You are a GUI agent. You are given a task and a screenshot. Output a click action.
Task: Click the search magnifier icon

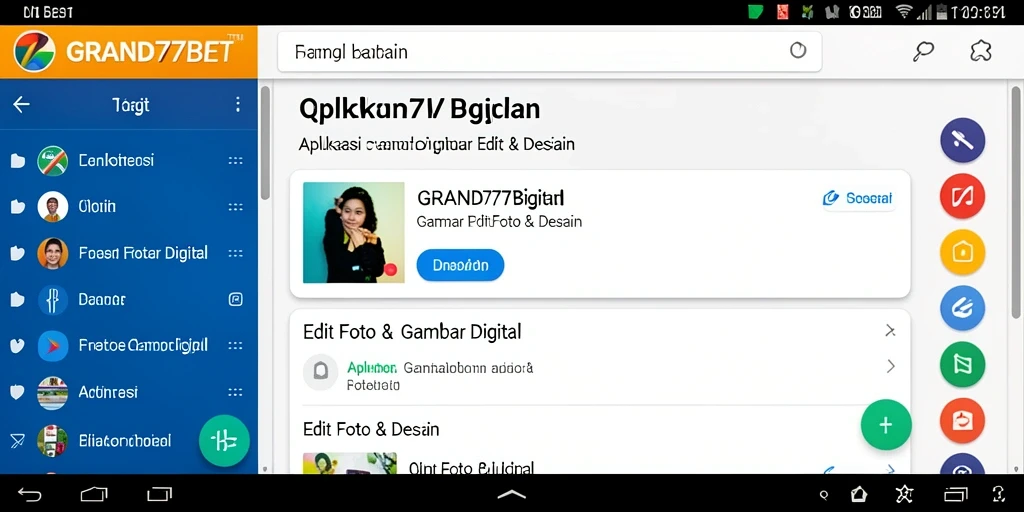pyautogui.click(x=923, y=51)
